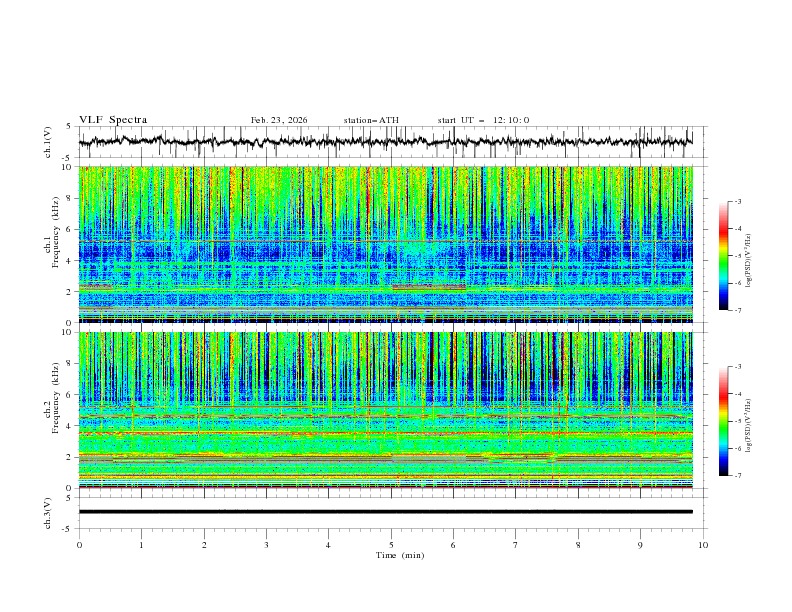Click the "-3" label on ch.2 colorbar
Viewport: 792px width, 612px height.
(738, 367)
